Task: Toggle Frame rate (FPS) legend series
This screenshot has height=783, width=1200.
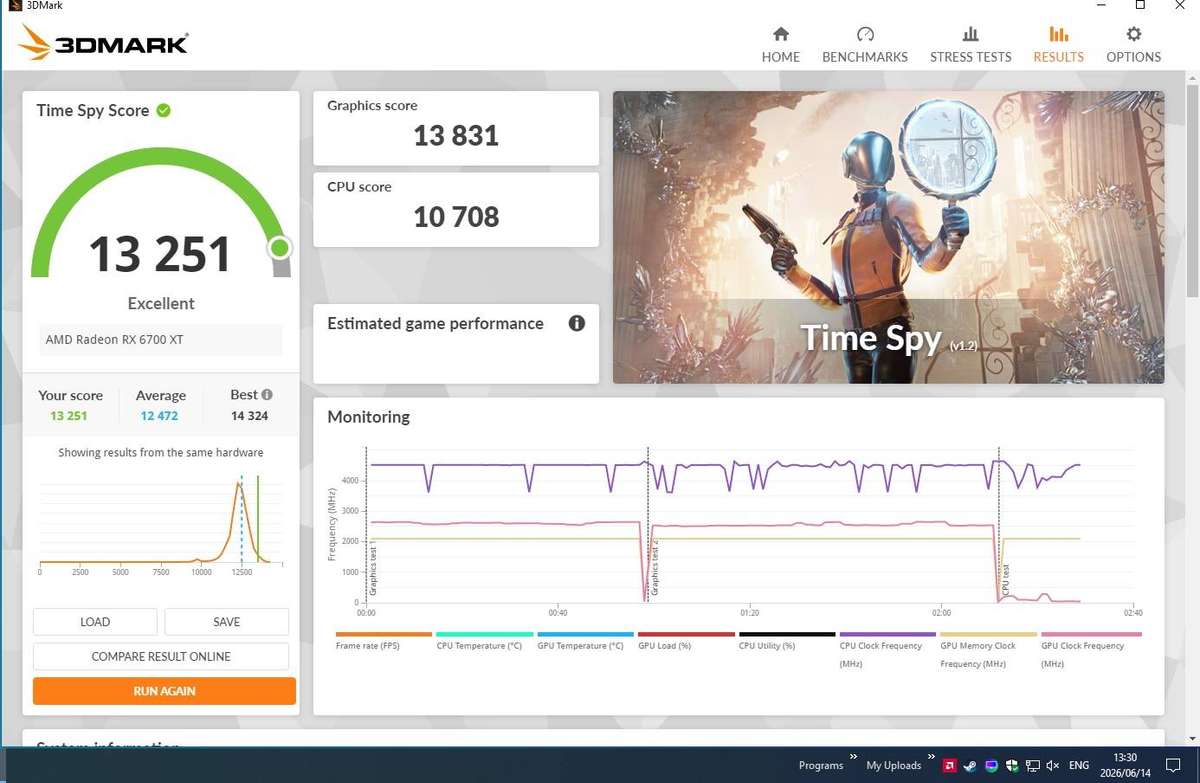Action: click(384, 642)
